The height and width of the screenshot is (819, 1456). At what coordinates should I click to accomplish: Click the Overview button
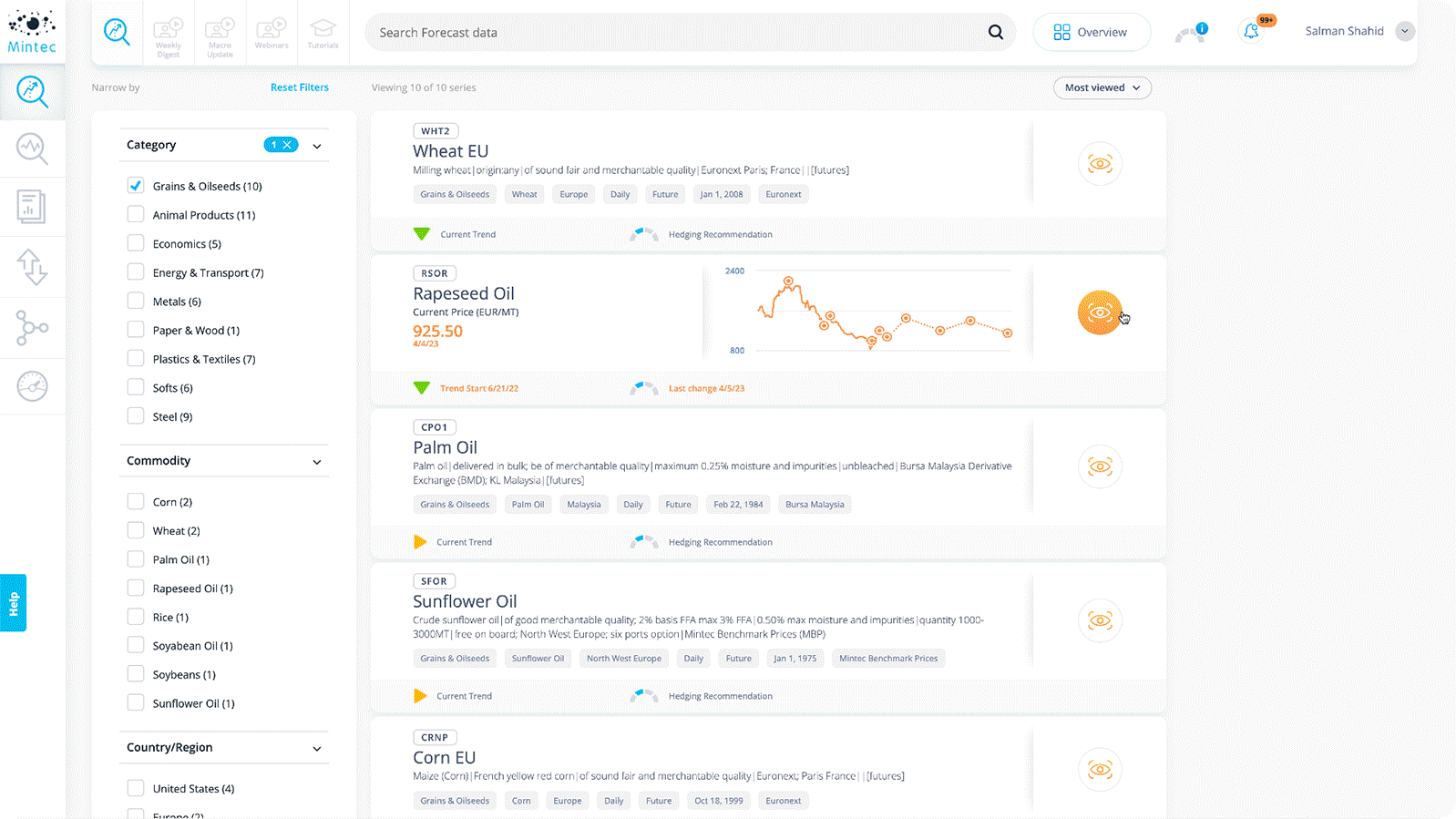point(1091,32)
